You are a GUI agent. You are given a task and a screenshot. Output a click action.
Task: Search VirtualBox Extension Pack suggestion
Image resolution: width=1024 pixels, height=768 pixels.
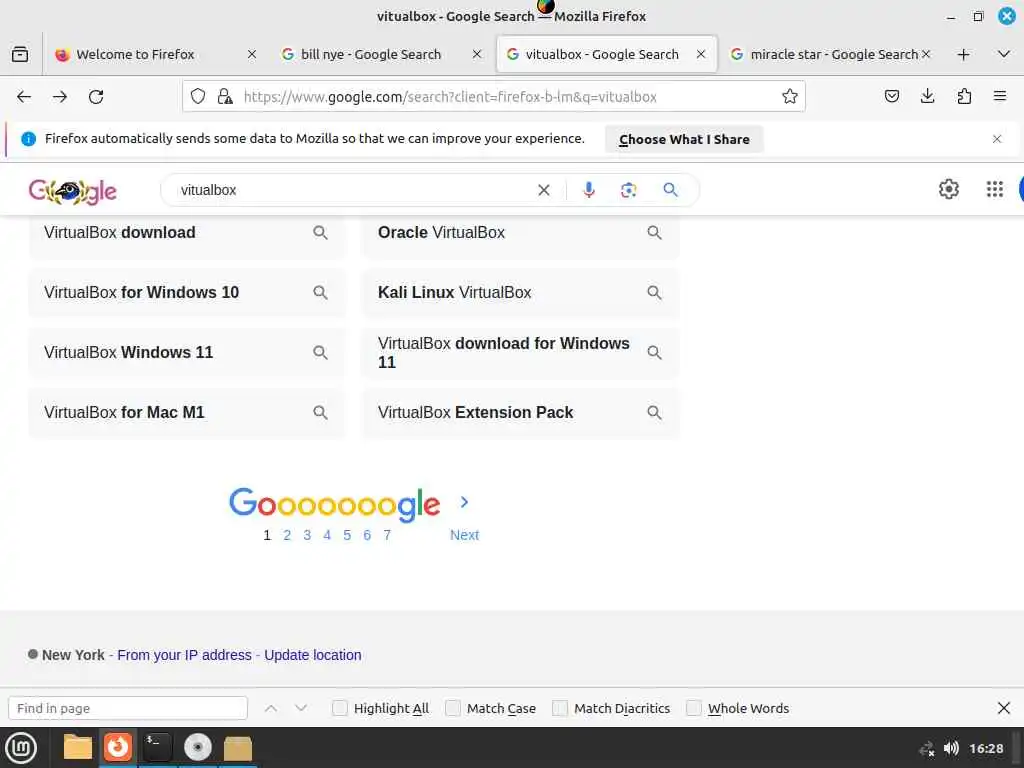[521, 413]
